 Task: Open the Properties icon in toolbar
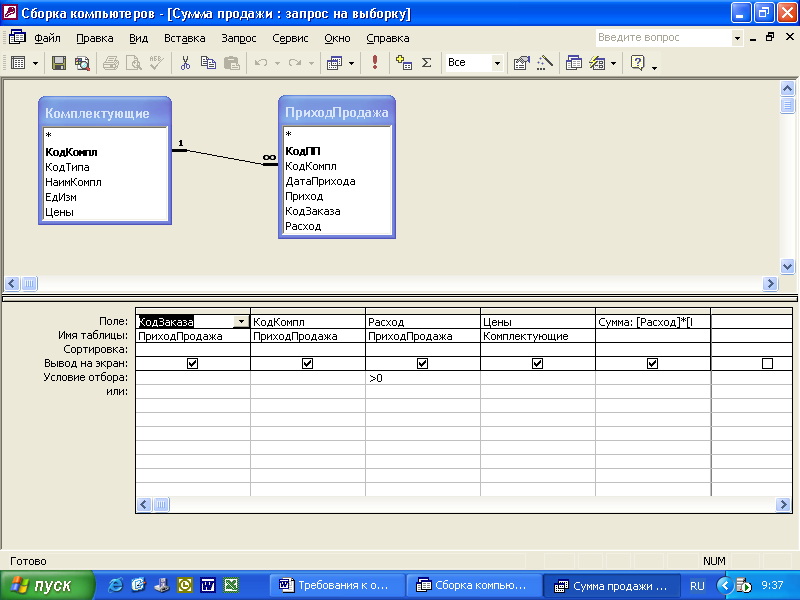click(521, 62)
